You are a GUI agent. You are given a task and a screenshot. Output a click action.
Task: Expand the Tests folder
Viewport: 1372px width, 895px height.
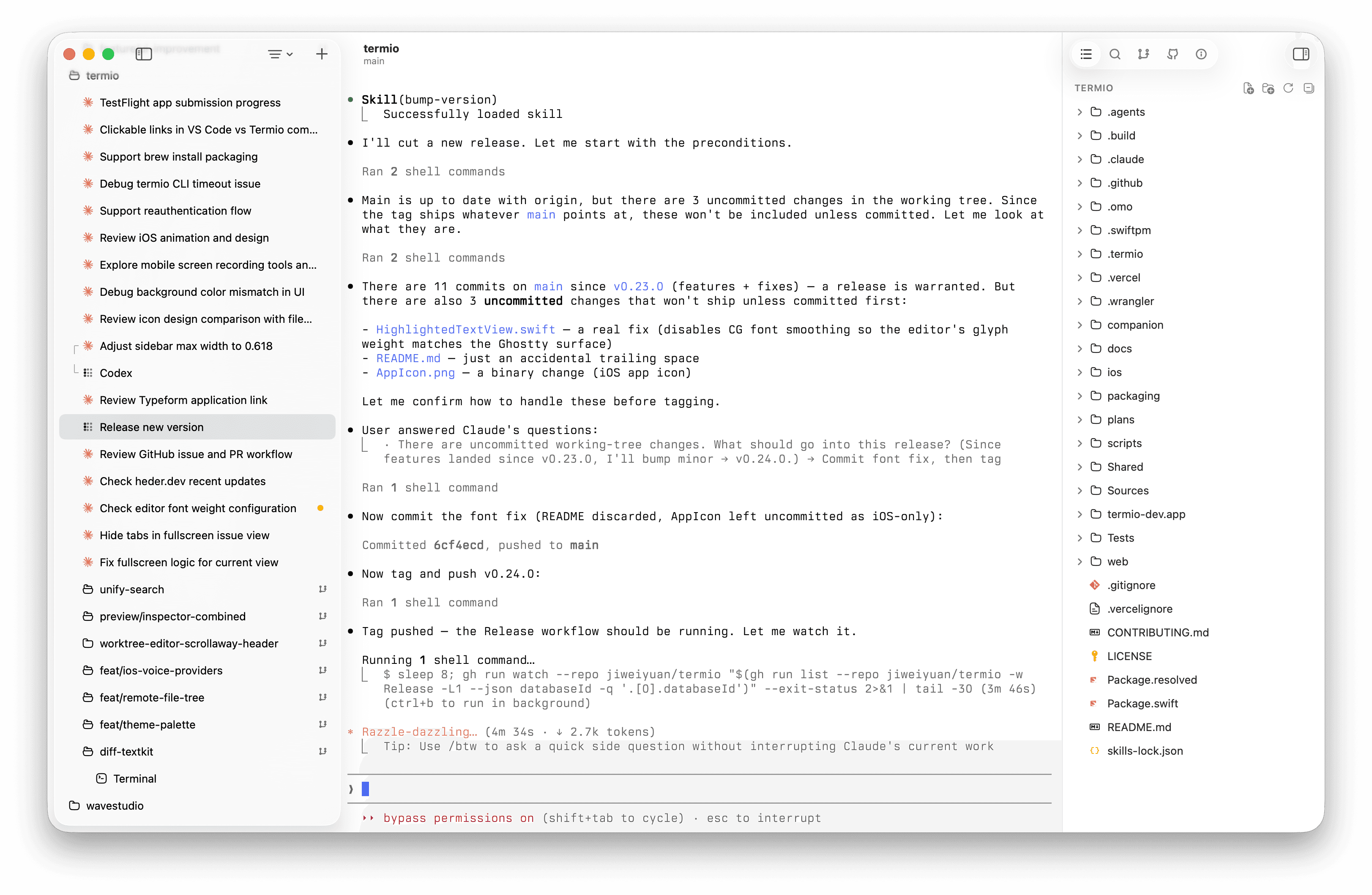point(1080,538)
